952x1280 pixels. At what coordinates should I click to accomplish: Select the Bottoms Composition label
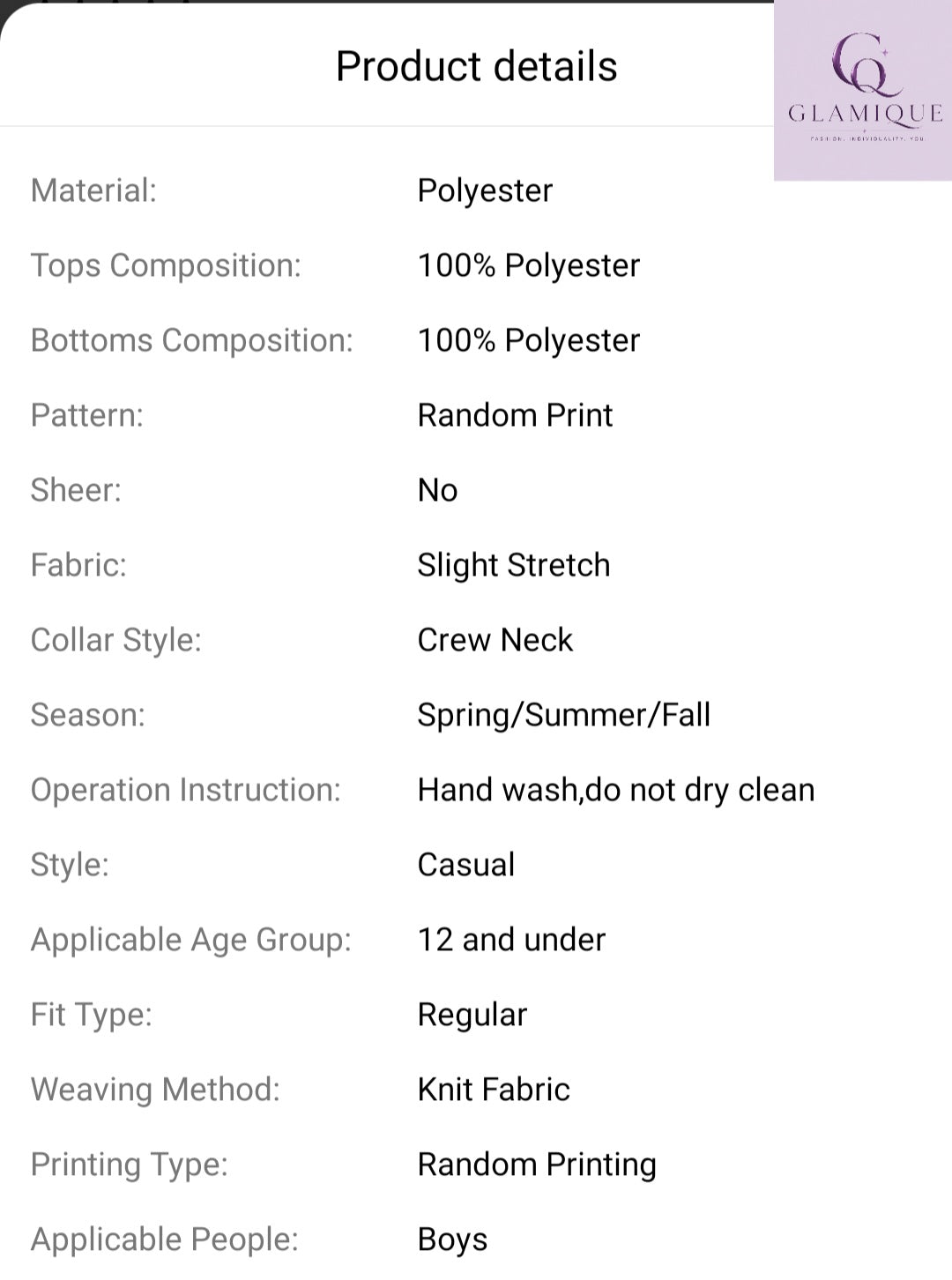coord(192,341)
